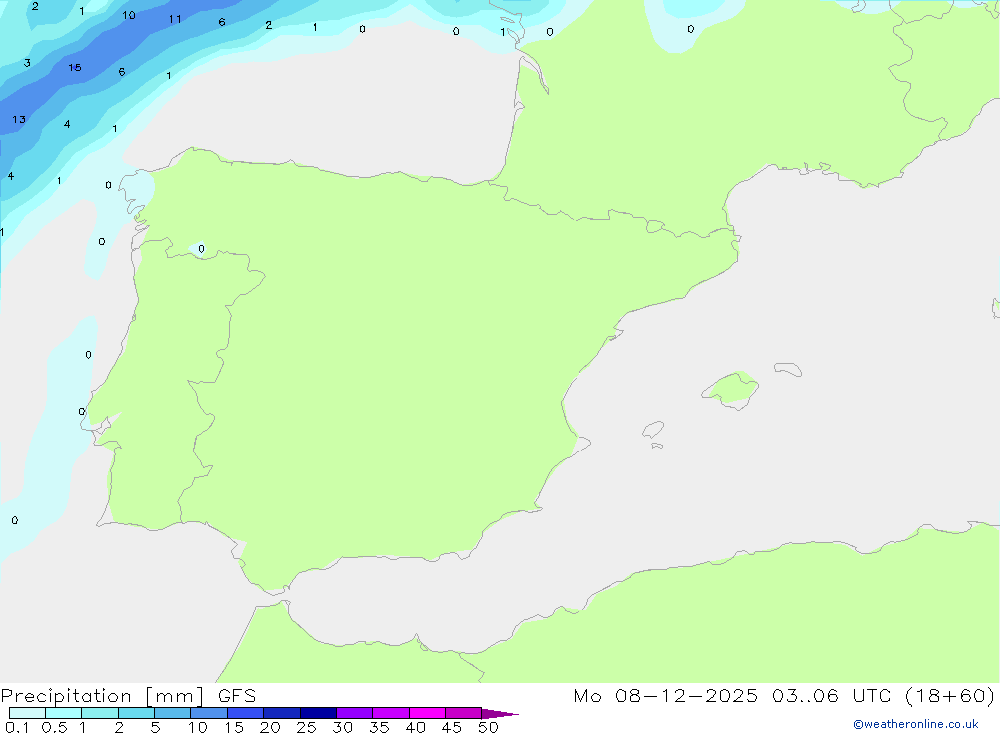
Task: Click the date '08-12-2025' in the caption
Action: (x=686, y=695)
